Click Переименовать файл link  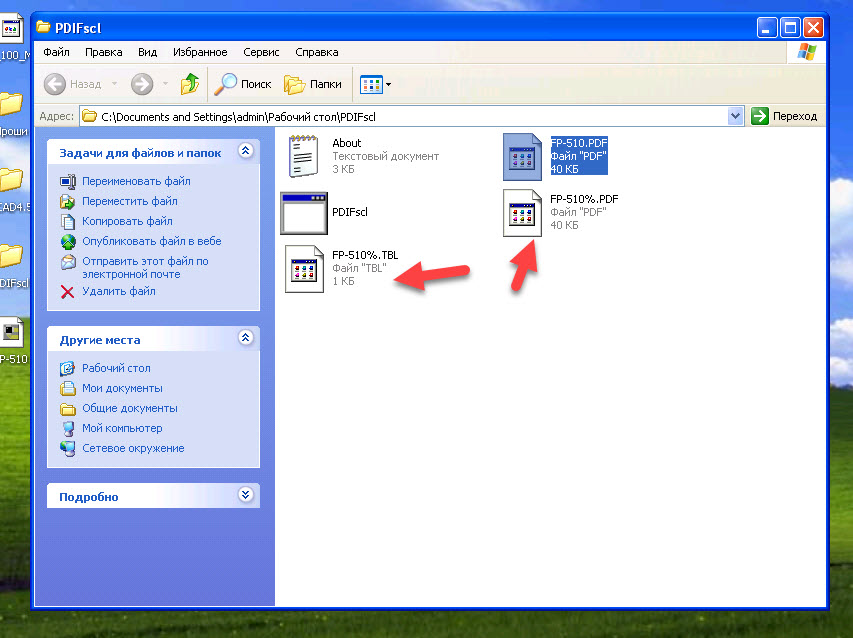[136, 181]
